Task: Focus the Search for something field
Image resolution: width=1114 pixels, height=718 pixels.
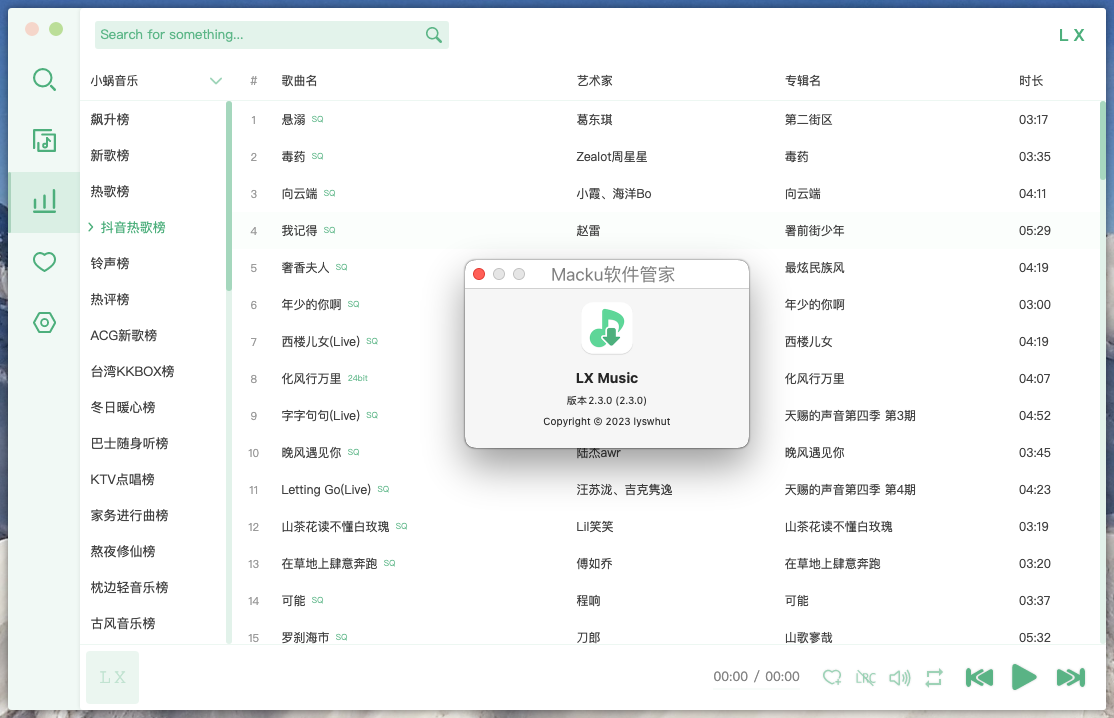Action: (271, 35)
